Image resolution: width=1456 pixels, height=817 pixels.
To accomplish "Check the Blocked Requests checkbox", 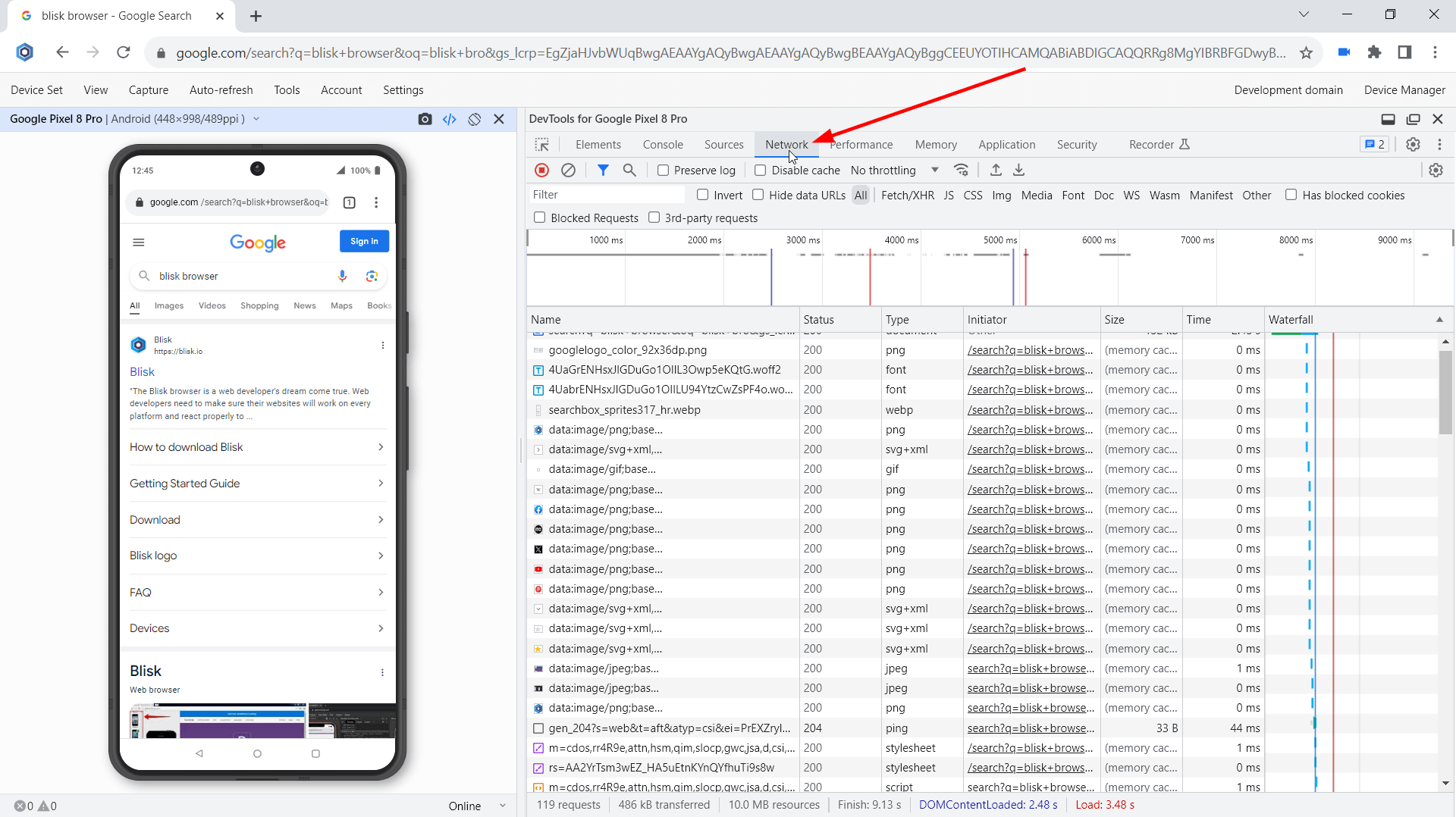I will click(x=539, y=218).
